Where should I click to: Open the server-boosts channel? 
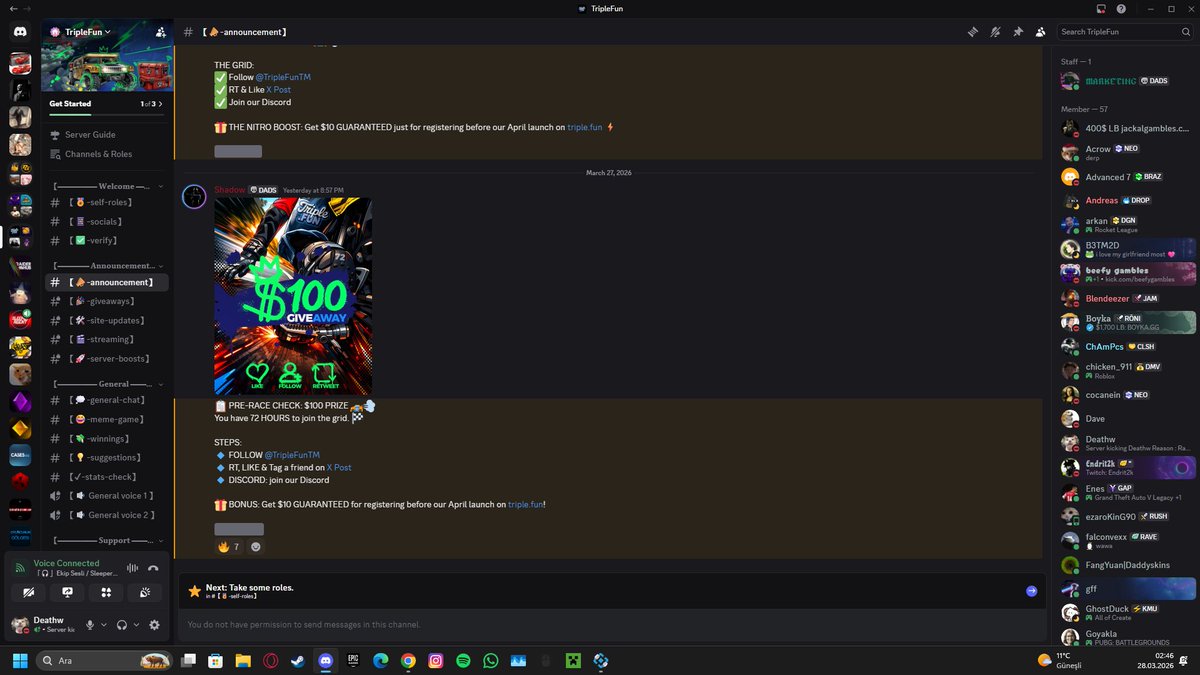(x=105, y=359)
